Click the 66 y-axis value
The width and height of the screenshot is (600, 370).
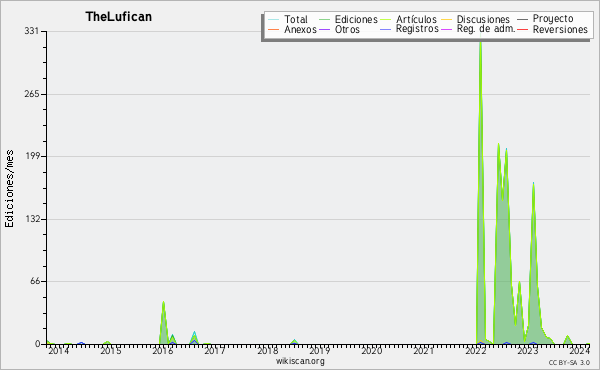(35, 281)
